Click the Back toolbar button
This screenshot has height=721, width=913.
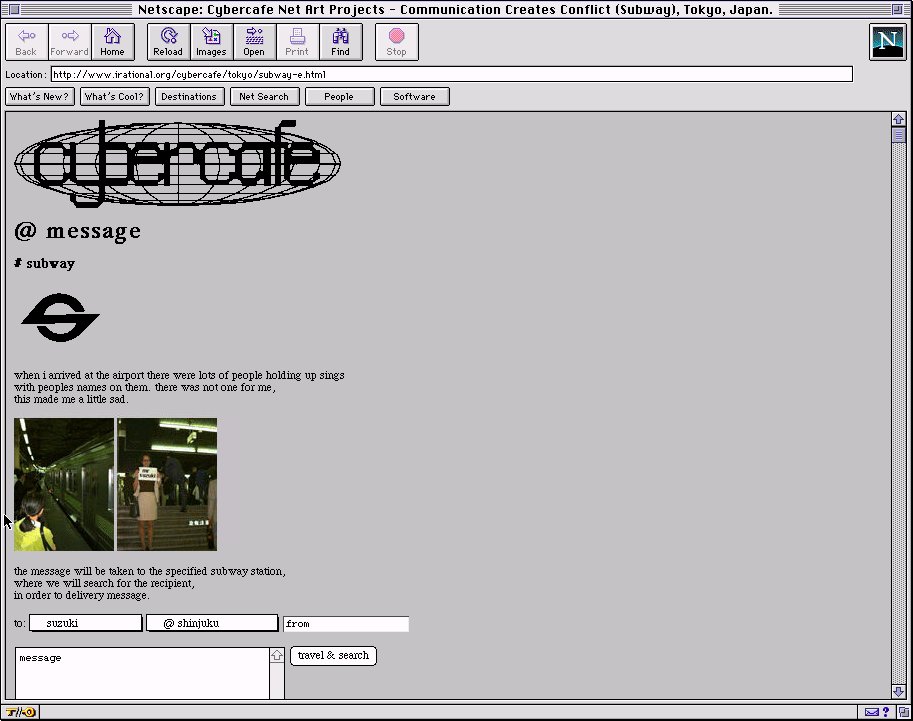tap(26, 42)
